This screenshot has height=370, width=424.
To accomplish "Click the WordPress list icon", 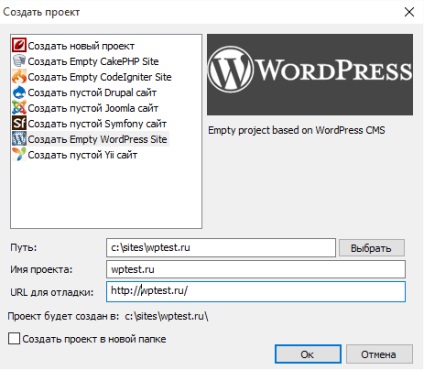I will pos(19,139).
